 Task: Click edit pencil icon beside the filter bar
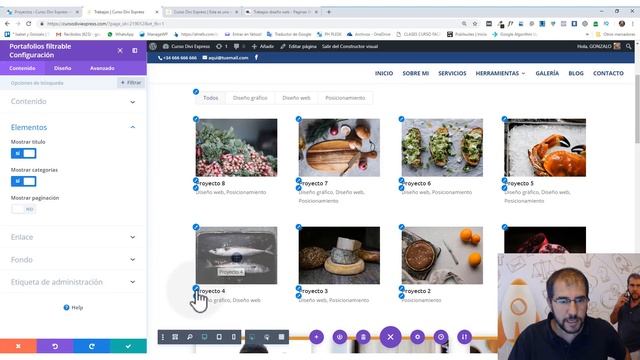[196, 92]
